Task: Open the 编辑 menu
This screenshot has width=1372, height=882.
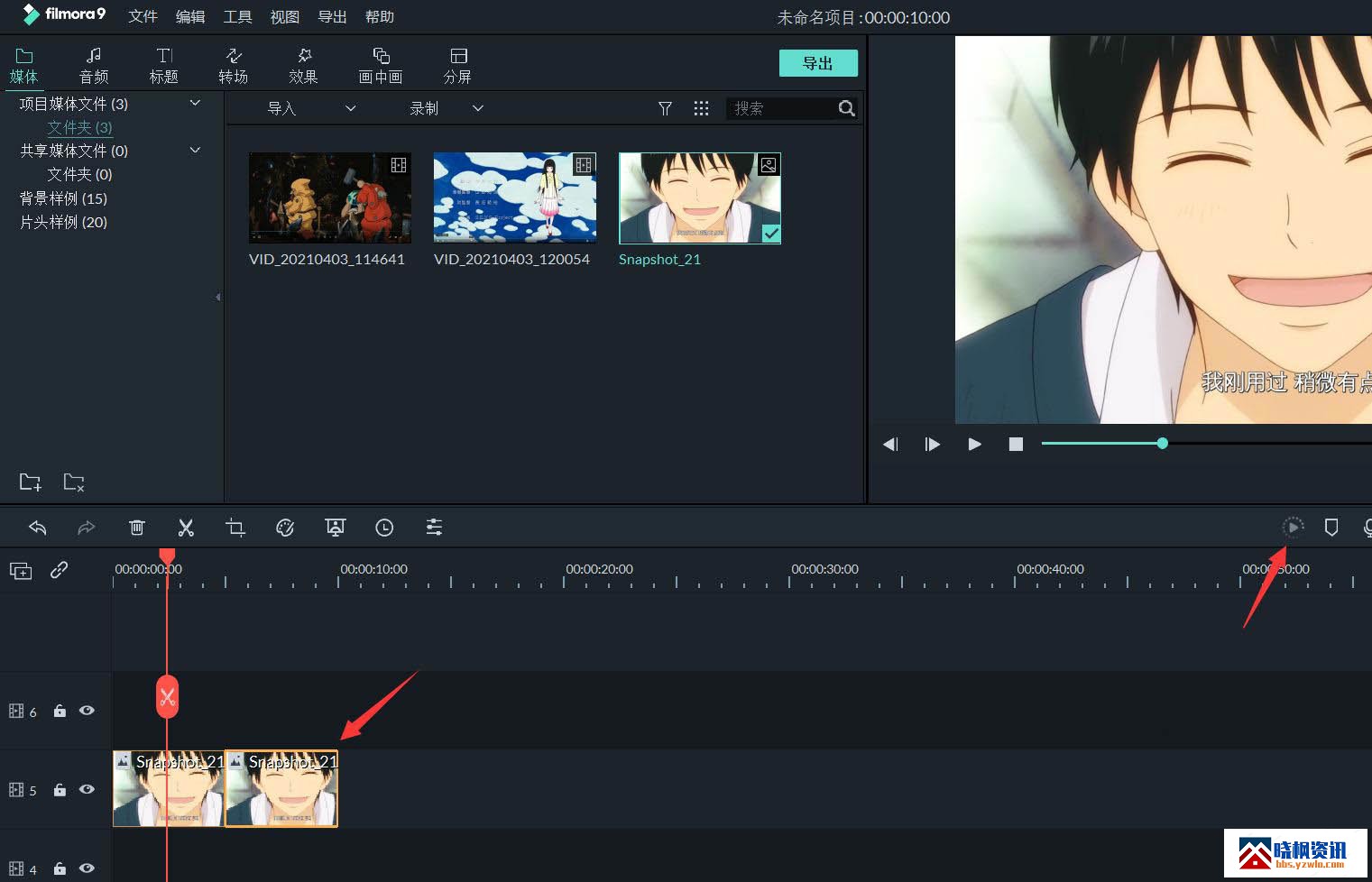Action: click(x=190, y=17)
